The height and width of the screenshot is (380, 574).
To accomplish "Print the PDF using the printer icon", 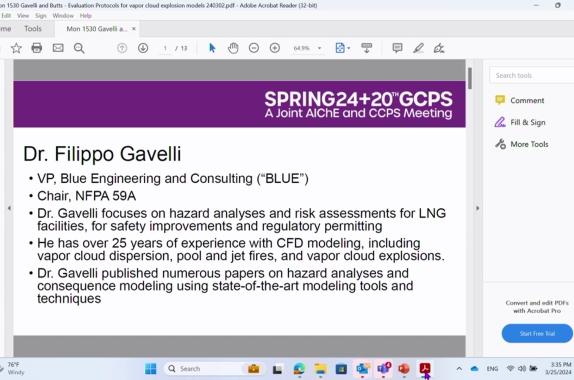I will point(37,48).
